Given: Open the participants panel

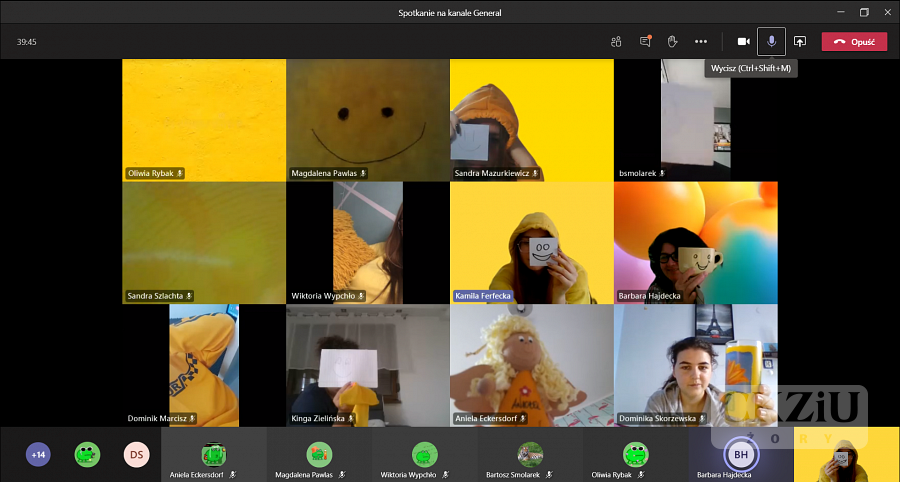Looking at the screenshot, I should coord(616,41).
